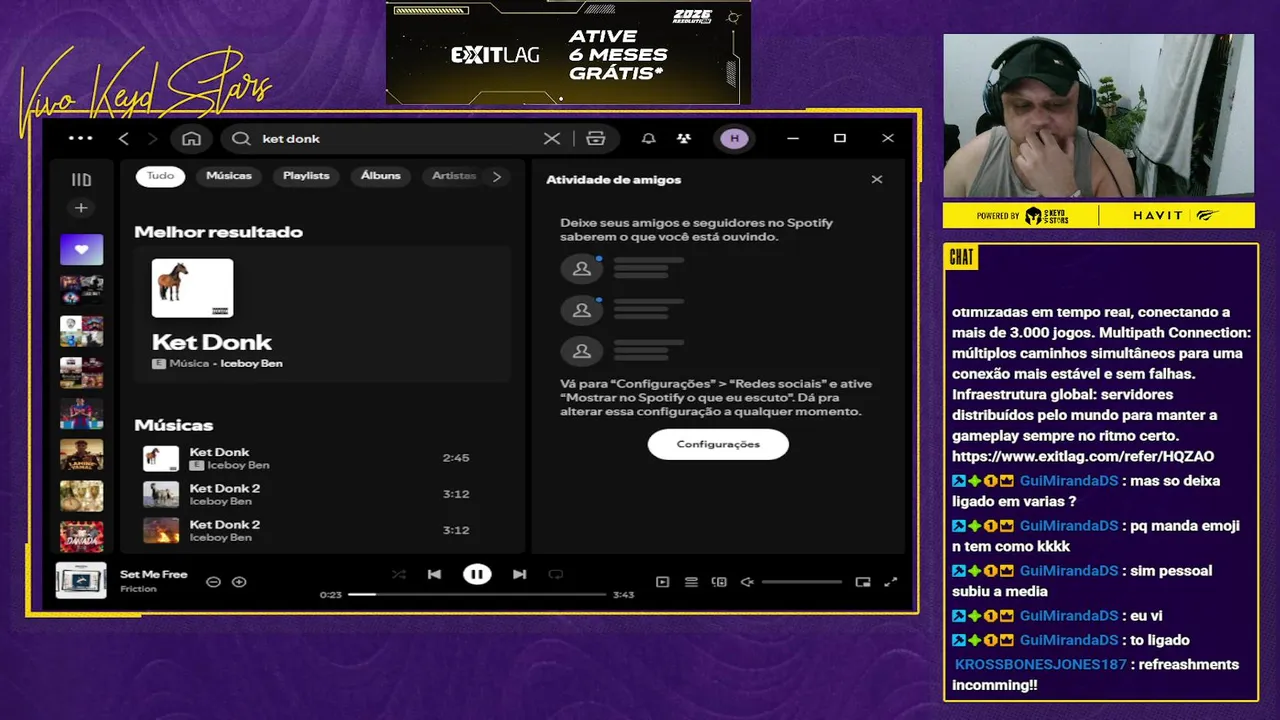The height and width of the screenshot is (720, 1280).
Task: Select the Playlists filter chip
Action: coord(306,176)
